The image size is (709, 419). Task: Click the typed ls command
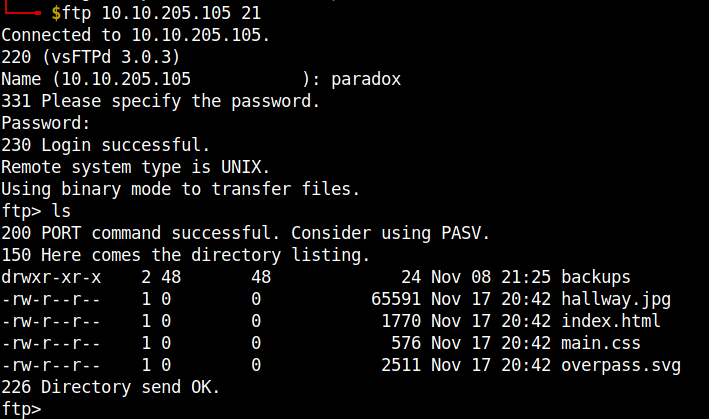61,211
